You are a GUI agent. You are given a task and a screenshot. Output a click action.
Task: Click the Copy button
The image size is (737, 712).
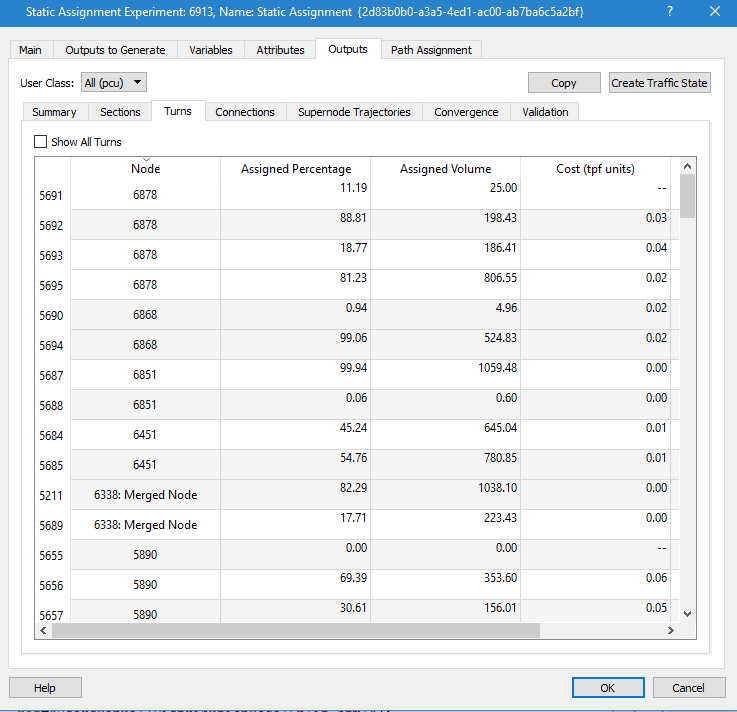[x=564, y=83]
